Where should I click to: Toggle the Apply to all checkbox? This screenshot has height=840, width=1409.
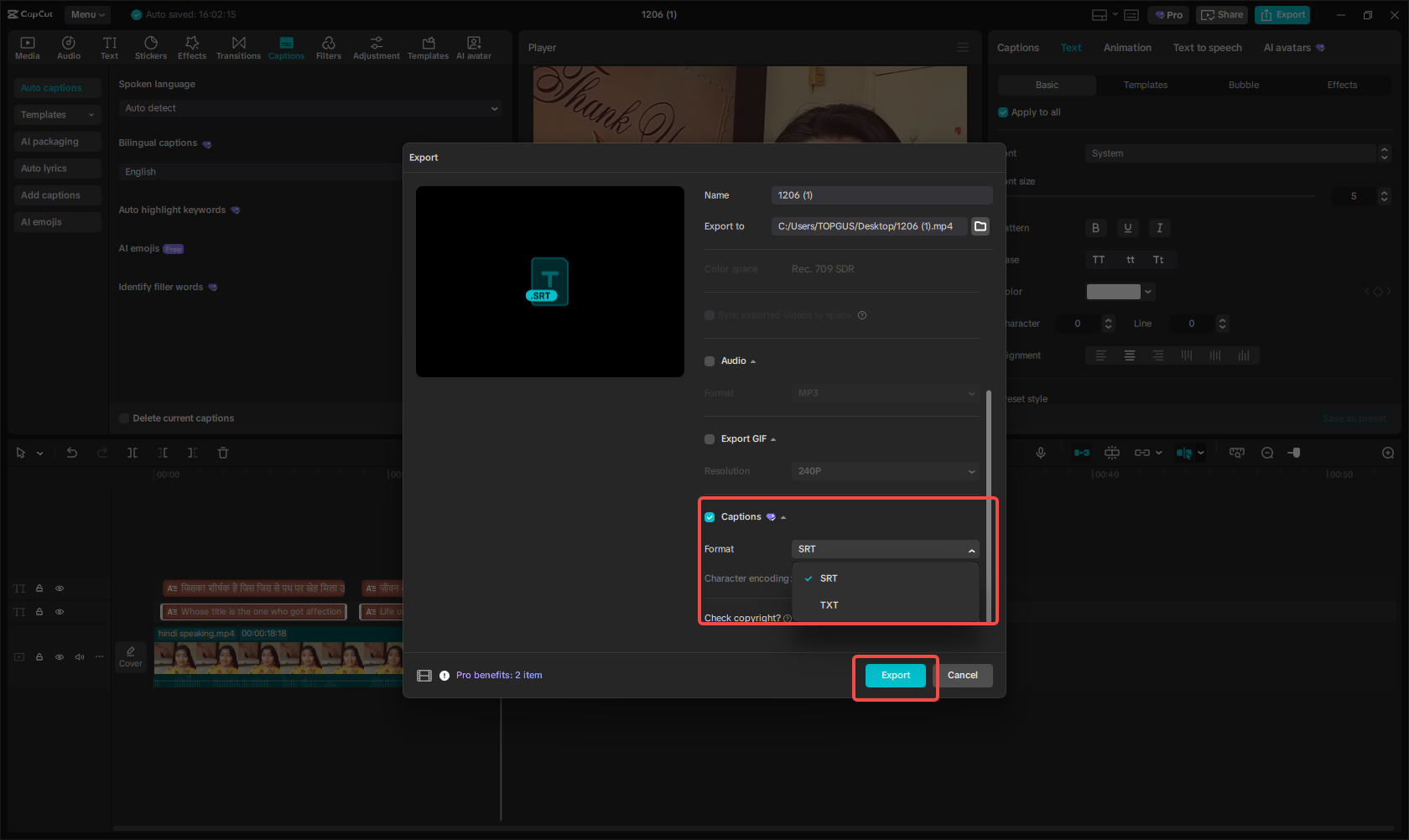pyautogui.click(x=1003, y=112)
